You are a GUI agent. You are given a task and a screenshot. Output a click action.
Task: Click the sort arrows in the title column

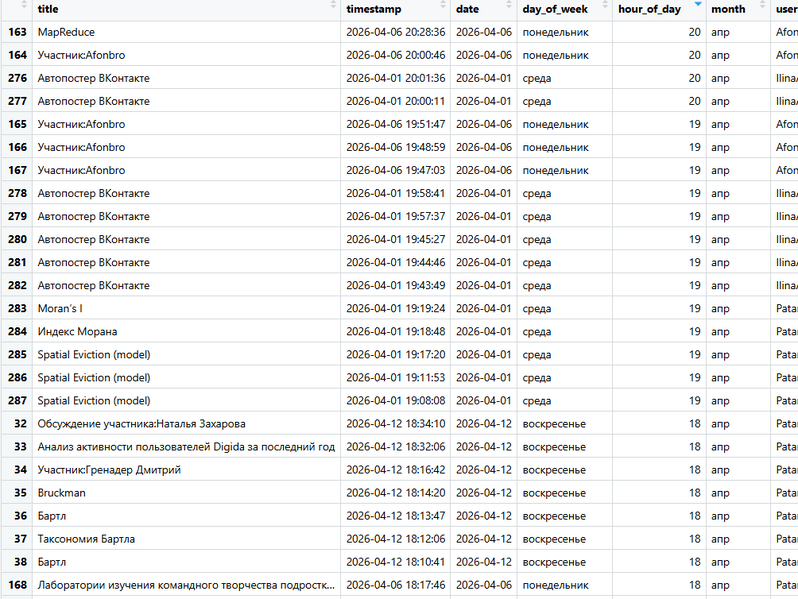(x=333, y=9)
